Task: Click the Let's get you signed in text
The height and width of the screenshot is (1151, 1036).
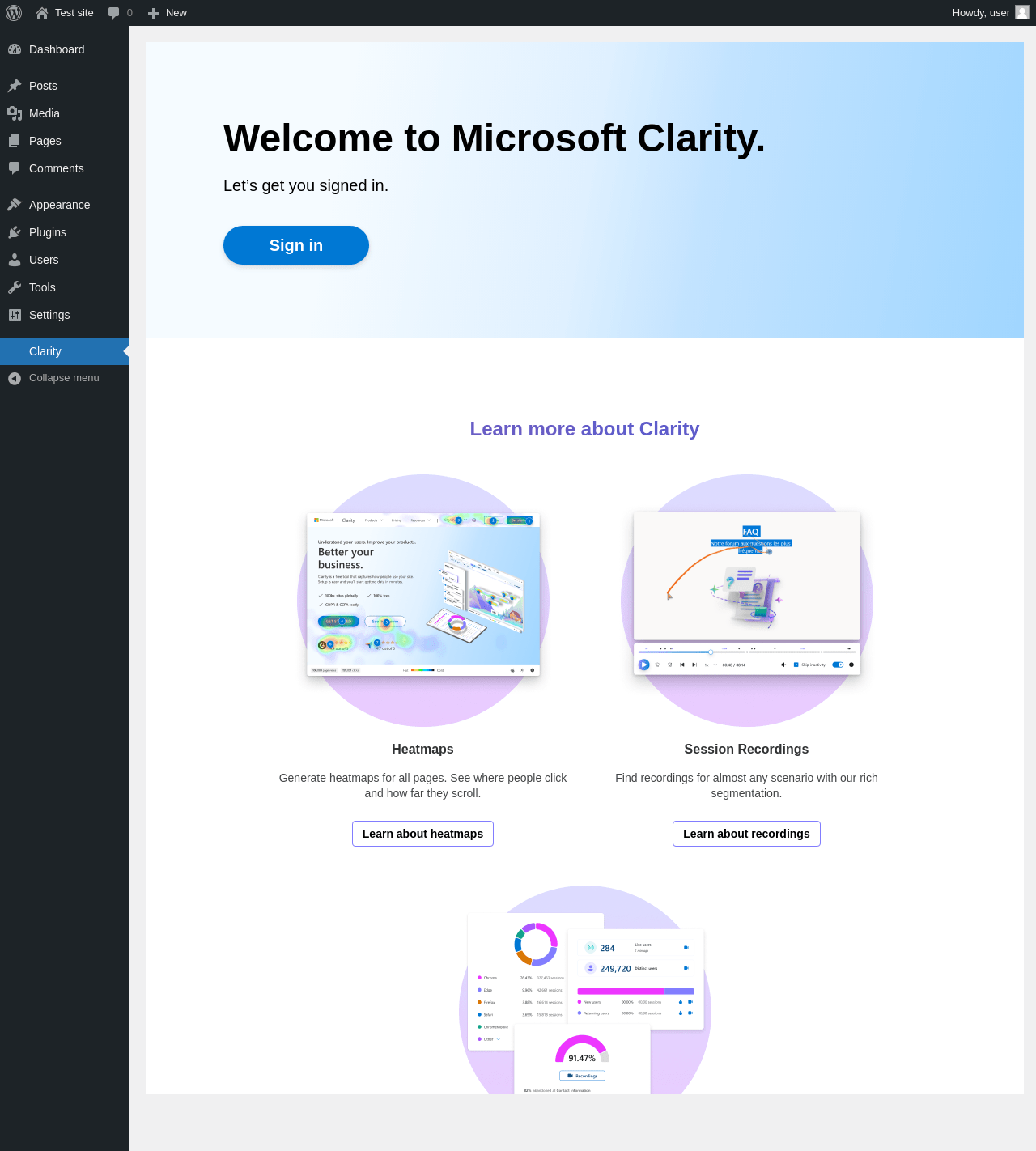Action: click(306, 185)
